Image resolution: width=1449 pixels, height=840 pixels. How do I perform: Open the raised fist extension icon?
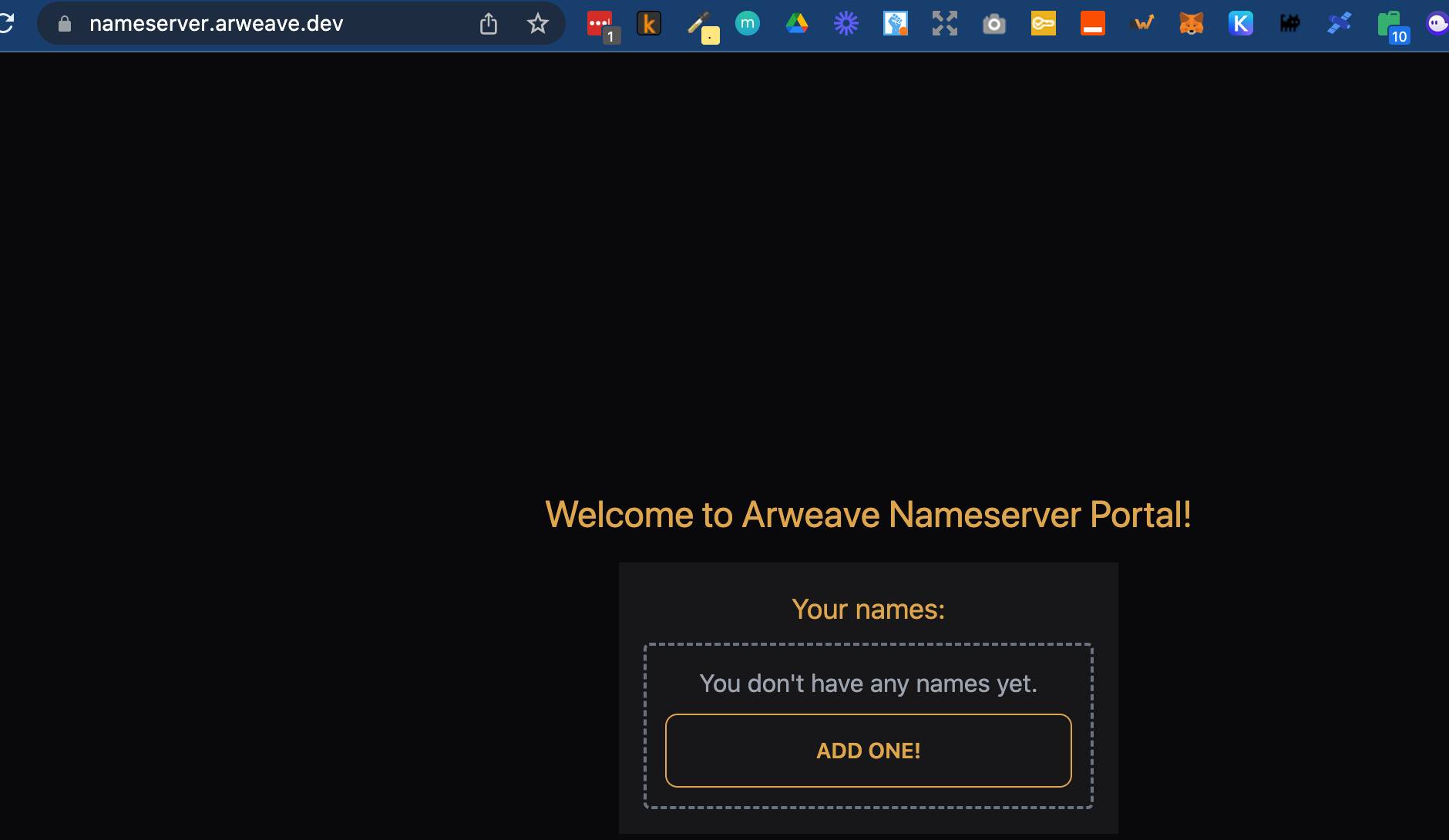coord(895,23)
